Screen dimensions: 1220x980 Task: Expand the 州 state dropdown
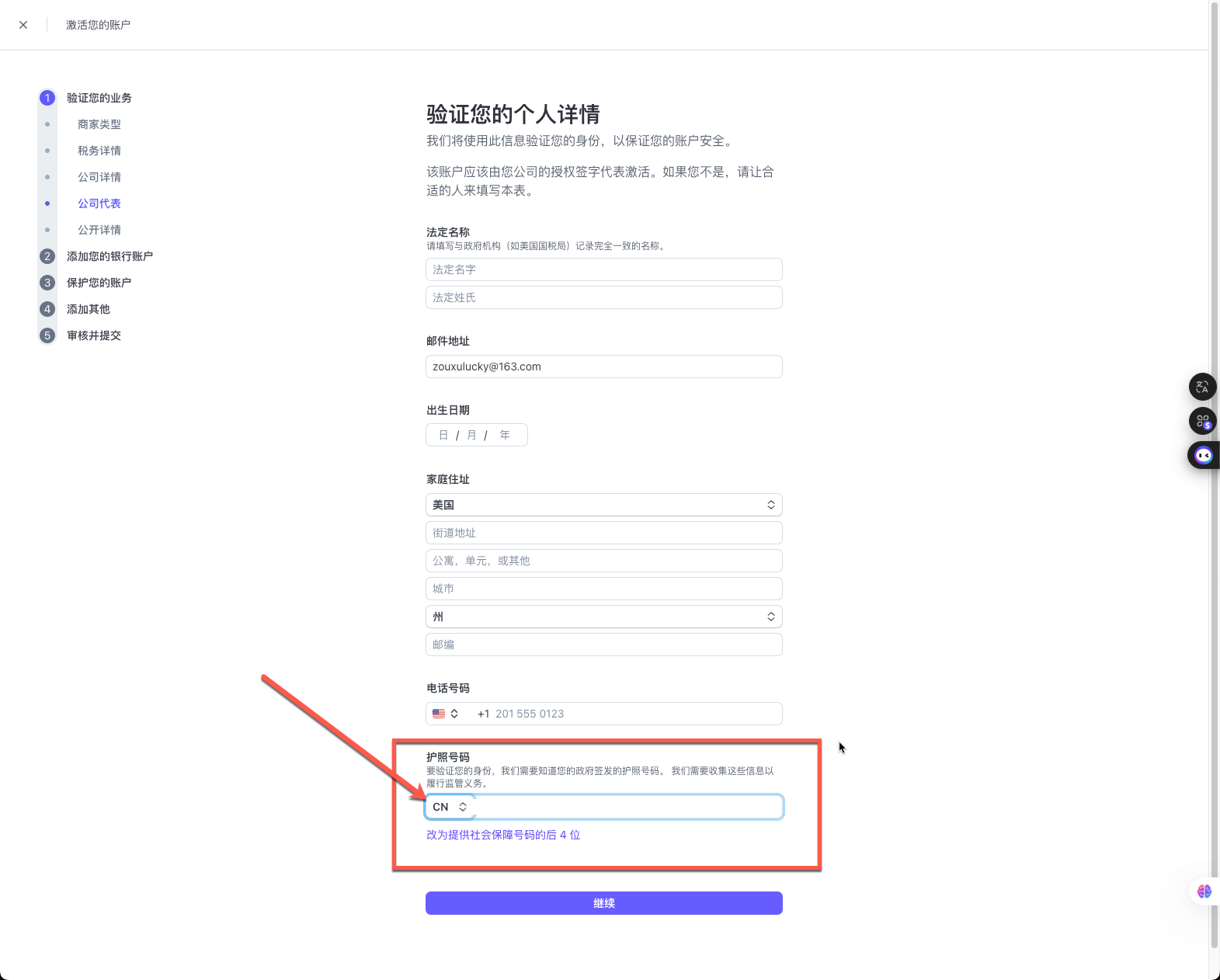(x=603, y=617)
